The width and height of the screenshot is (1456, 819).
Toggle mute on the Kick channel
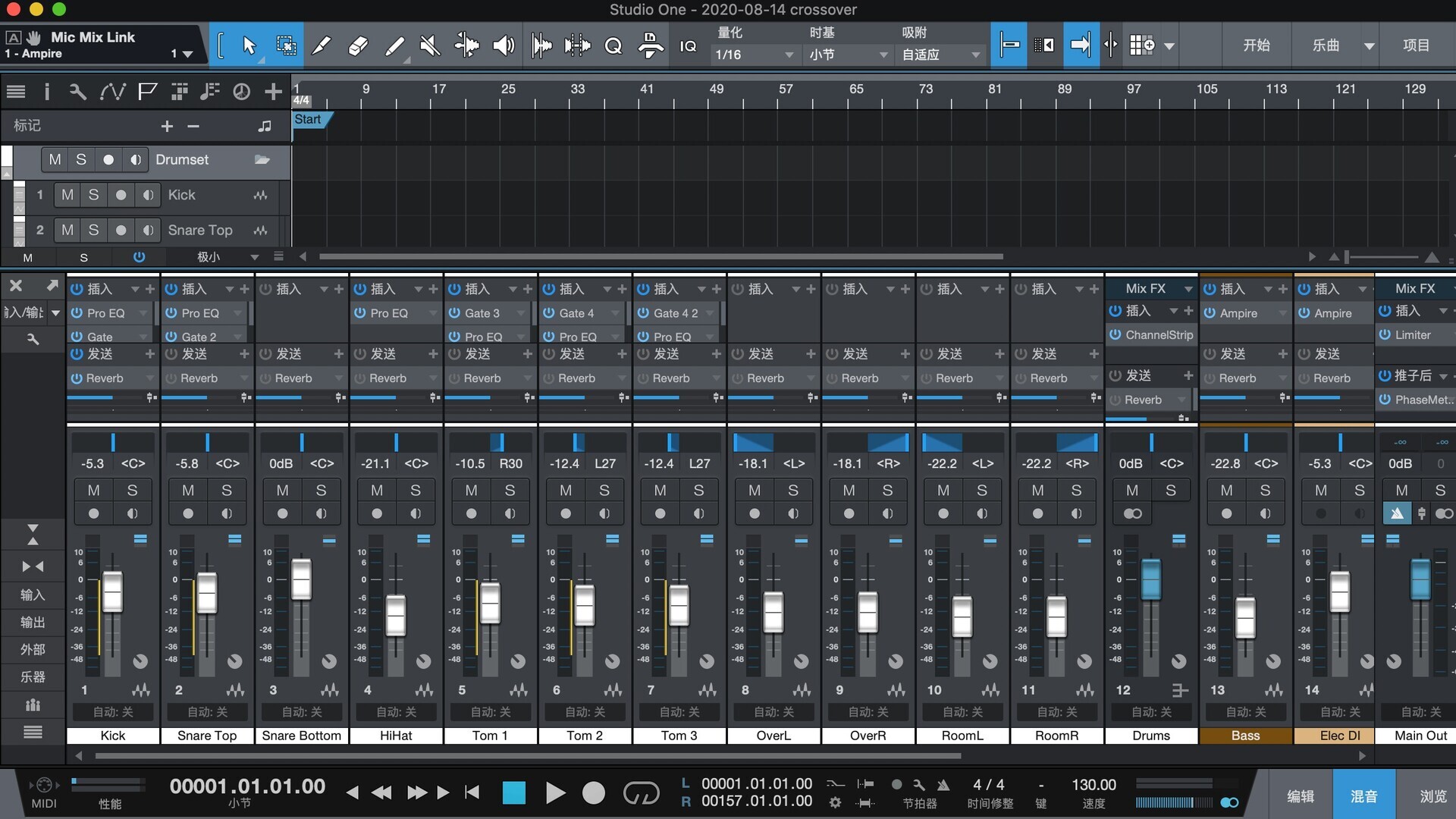[x=93, y=490]
